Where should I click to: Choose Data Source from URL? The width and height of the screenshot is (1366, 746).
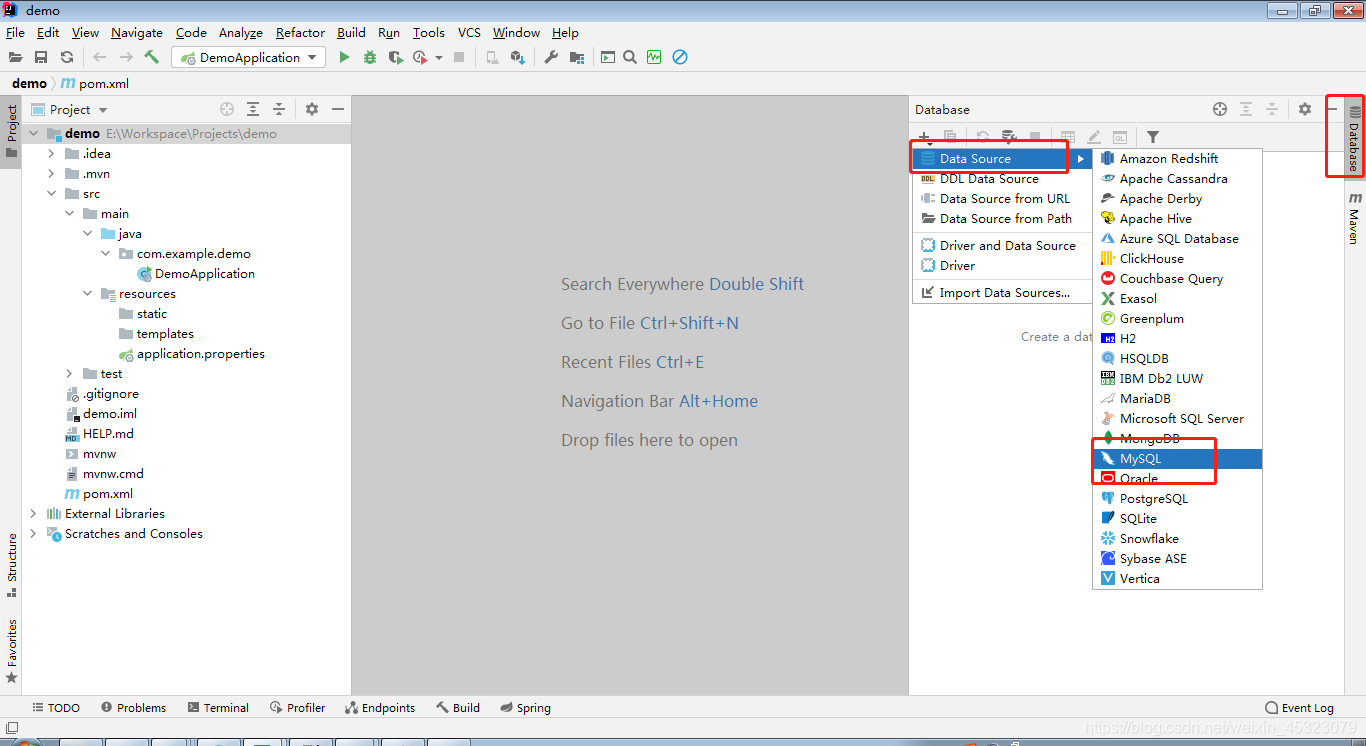coord(1002,198)
